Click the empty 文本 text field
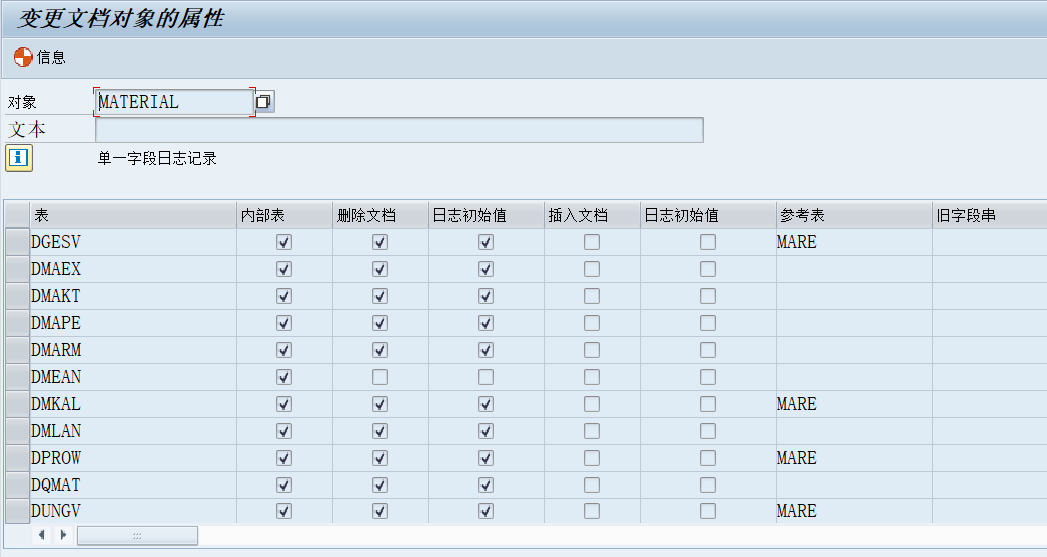Image resolution: width=1047 pixels, height=557 pixels. coord(399,130)
